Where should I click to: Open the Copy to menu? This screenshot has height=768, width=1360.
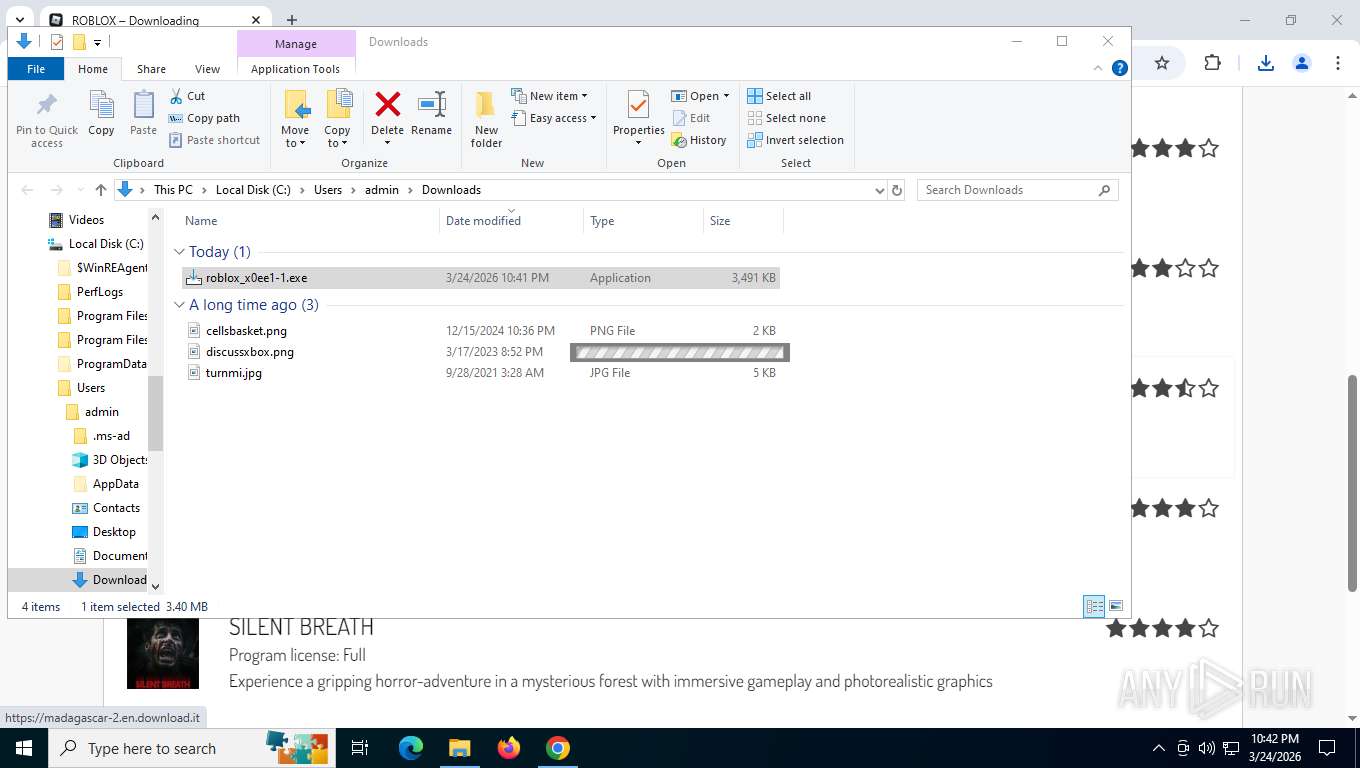[x=337, y=119]
